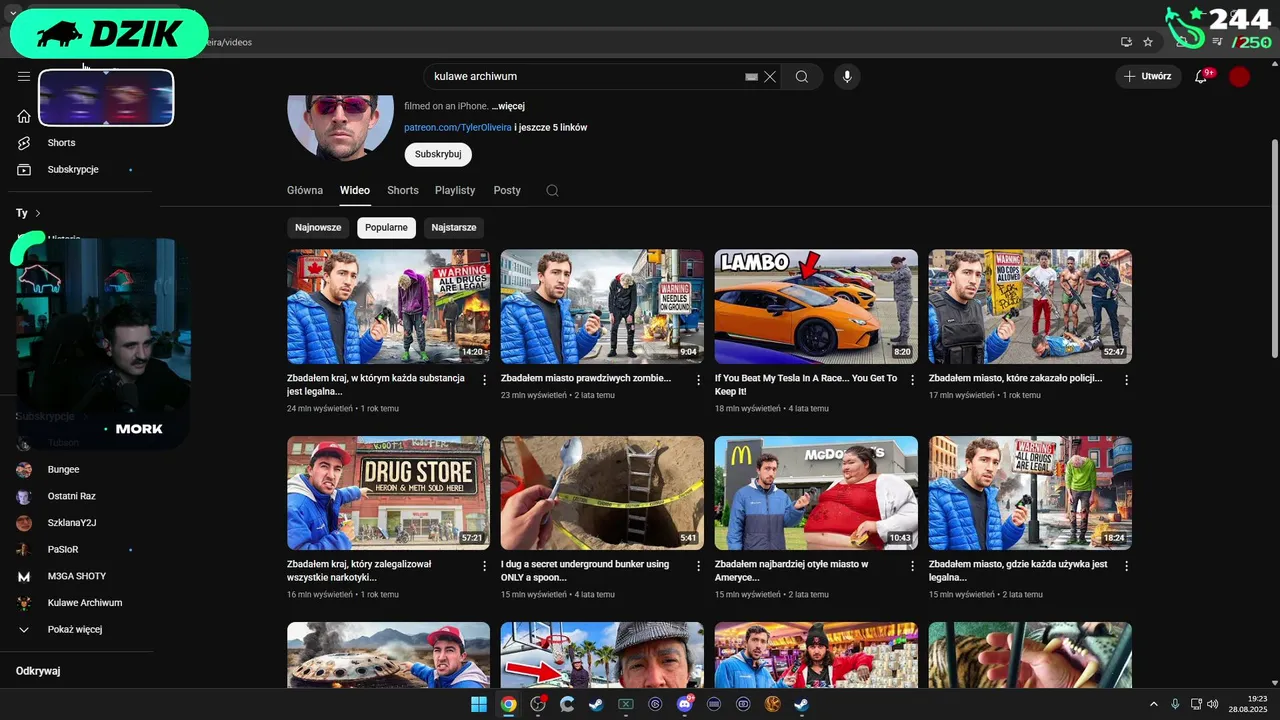Viewport: 1280px width, 720px height.
Task: Sort videos by Najnowsze
Action: click(318, 227)
